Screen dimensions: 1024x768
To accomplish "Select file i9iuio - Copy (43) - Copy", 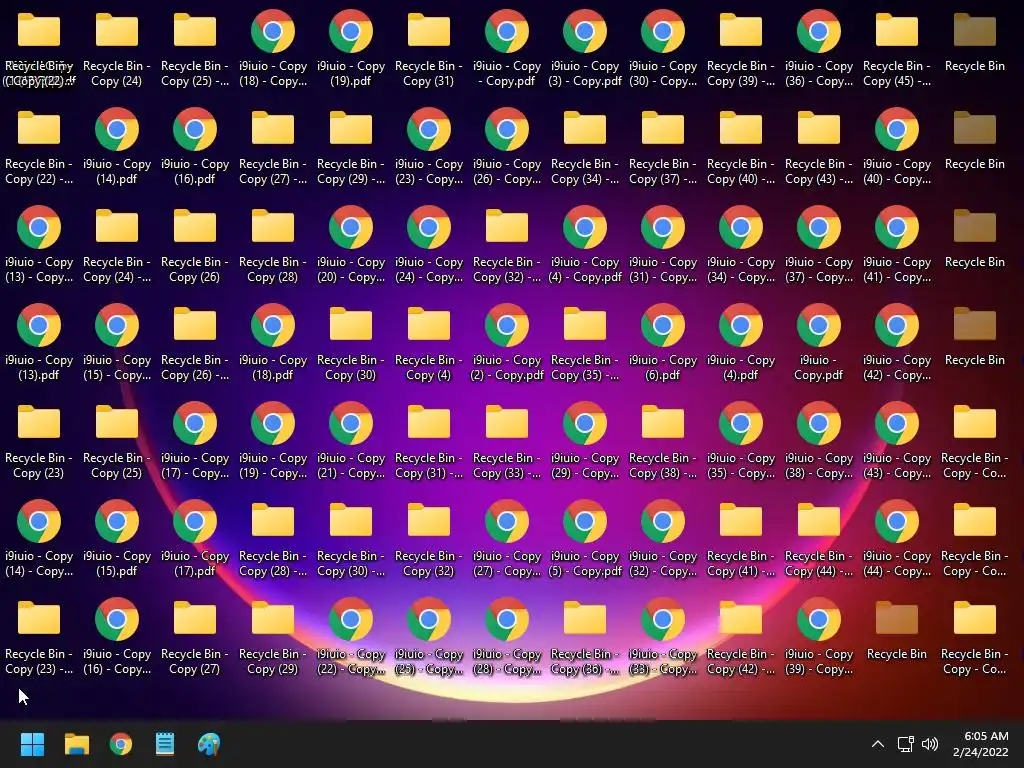I will point(897,441).
